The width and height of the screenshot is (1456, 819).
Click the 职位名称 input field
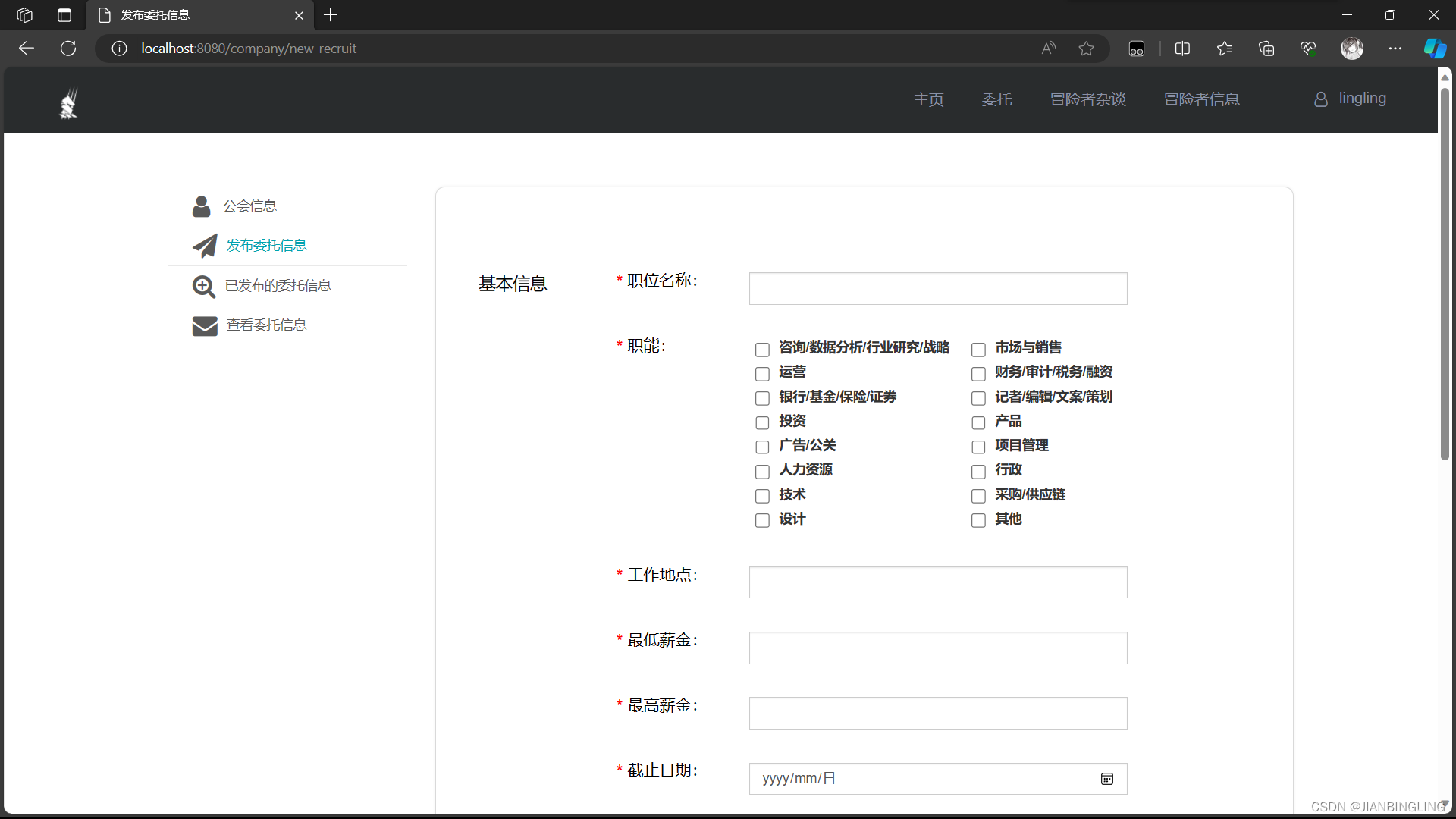click(937, 289)
